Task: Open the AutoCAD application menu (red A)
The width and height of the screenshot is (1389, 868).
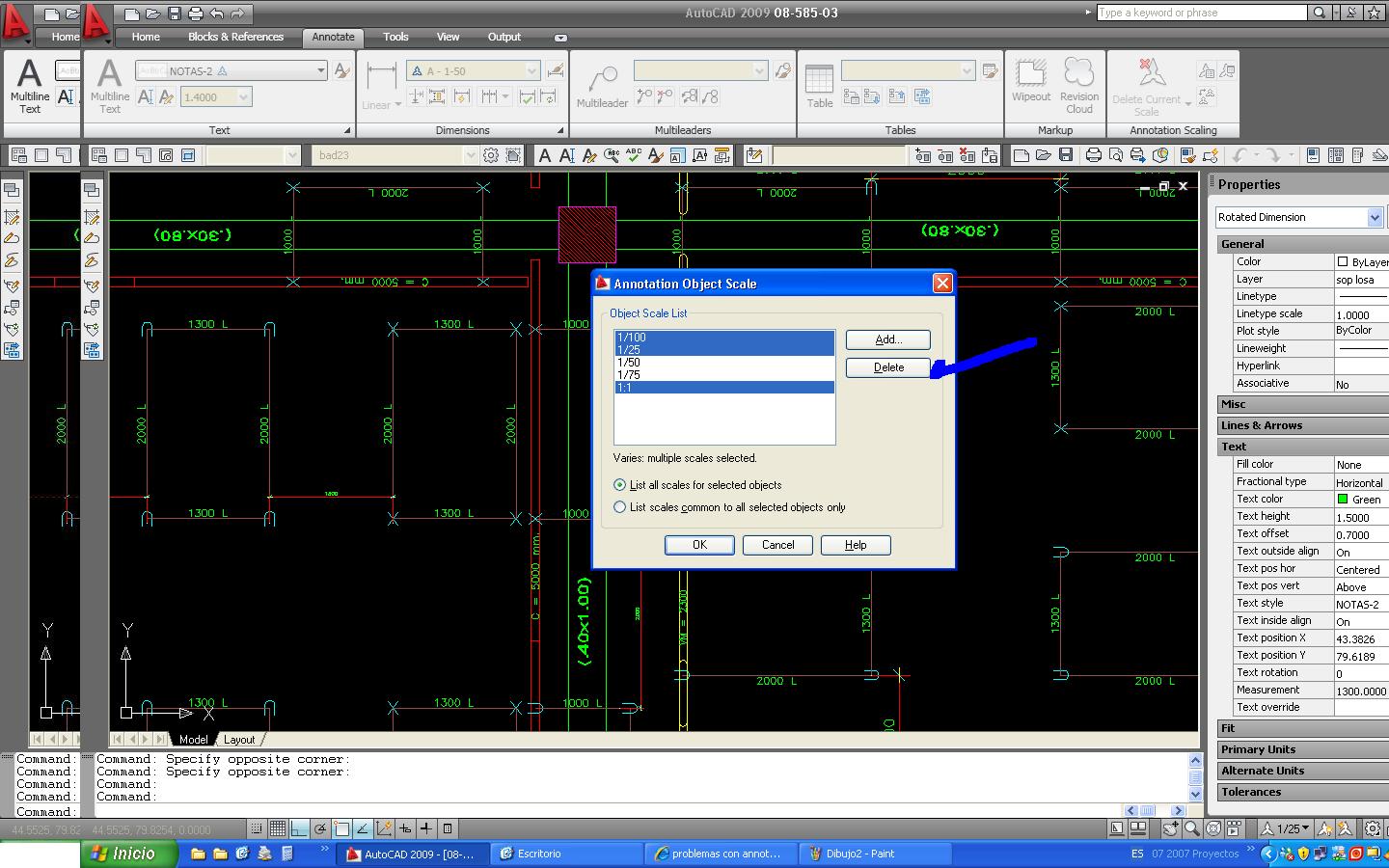Action: [x=96, y=23]
